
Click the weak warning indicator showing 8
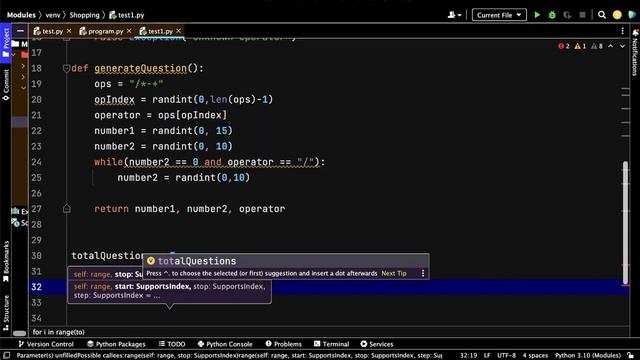point(597,46)
